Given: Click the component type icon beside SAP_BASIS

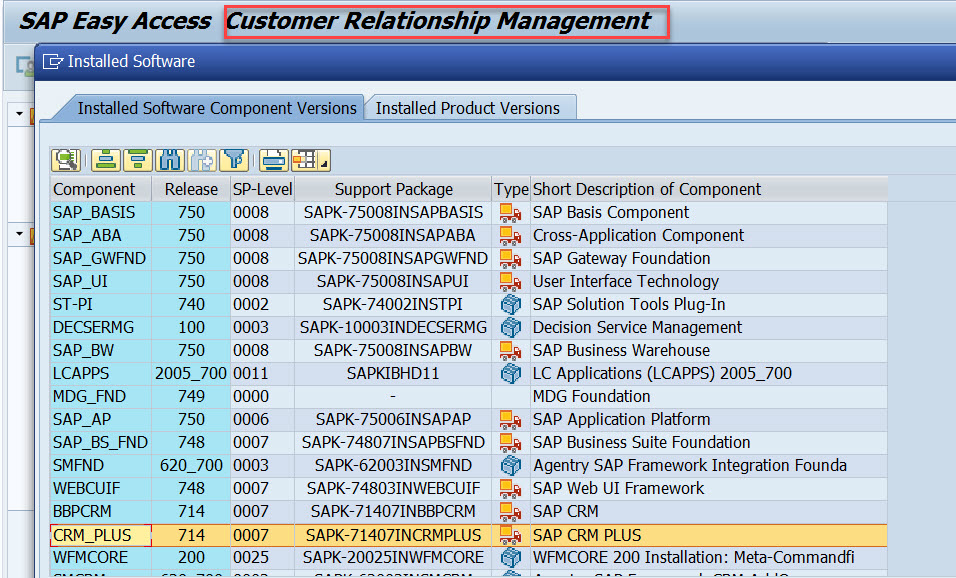Looking at the screenshot, I should (x=510, y=213).
